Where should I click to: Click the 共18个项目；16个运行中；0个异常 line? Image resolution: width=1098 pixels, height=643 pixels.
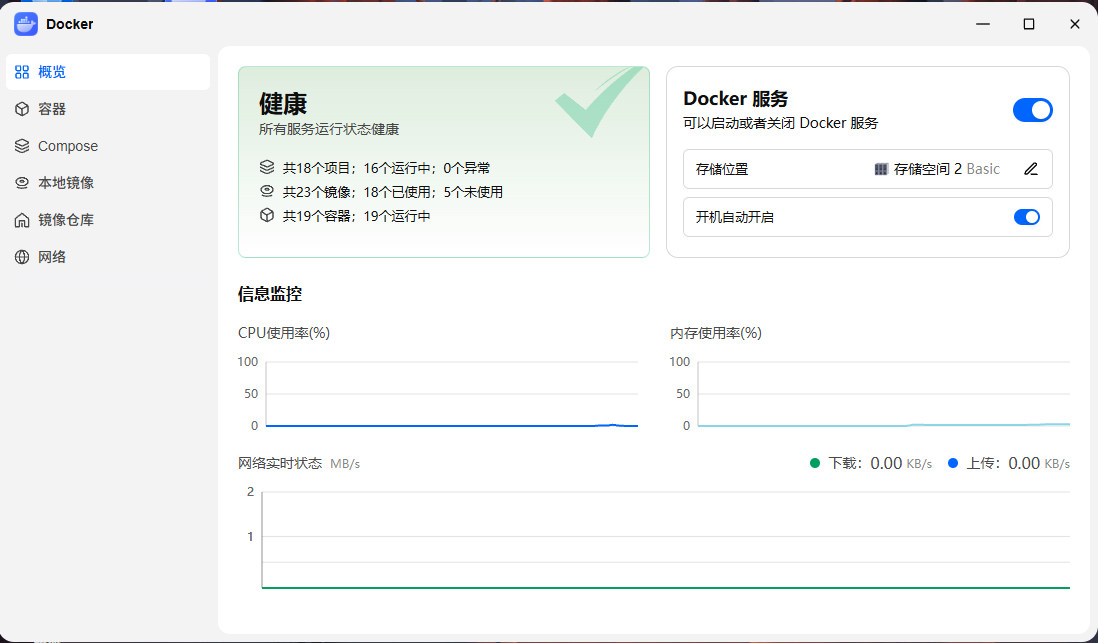387,168
